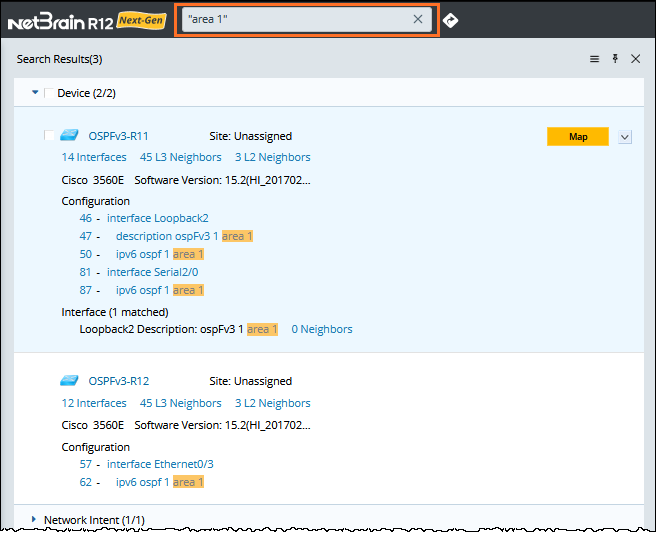Click the path direction icon beside search

[x=451, y=20]
